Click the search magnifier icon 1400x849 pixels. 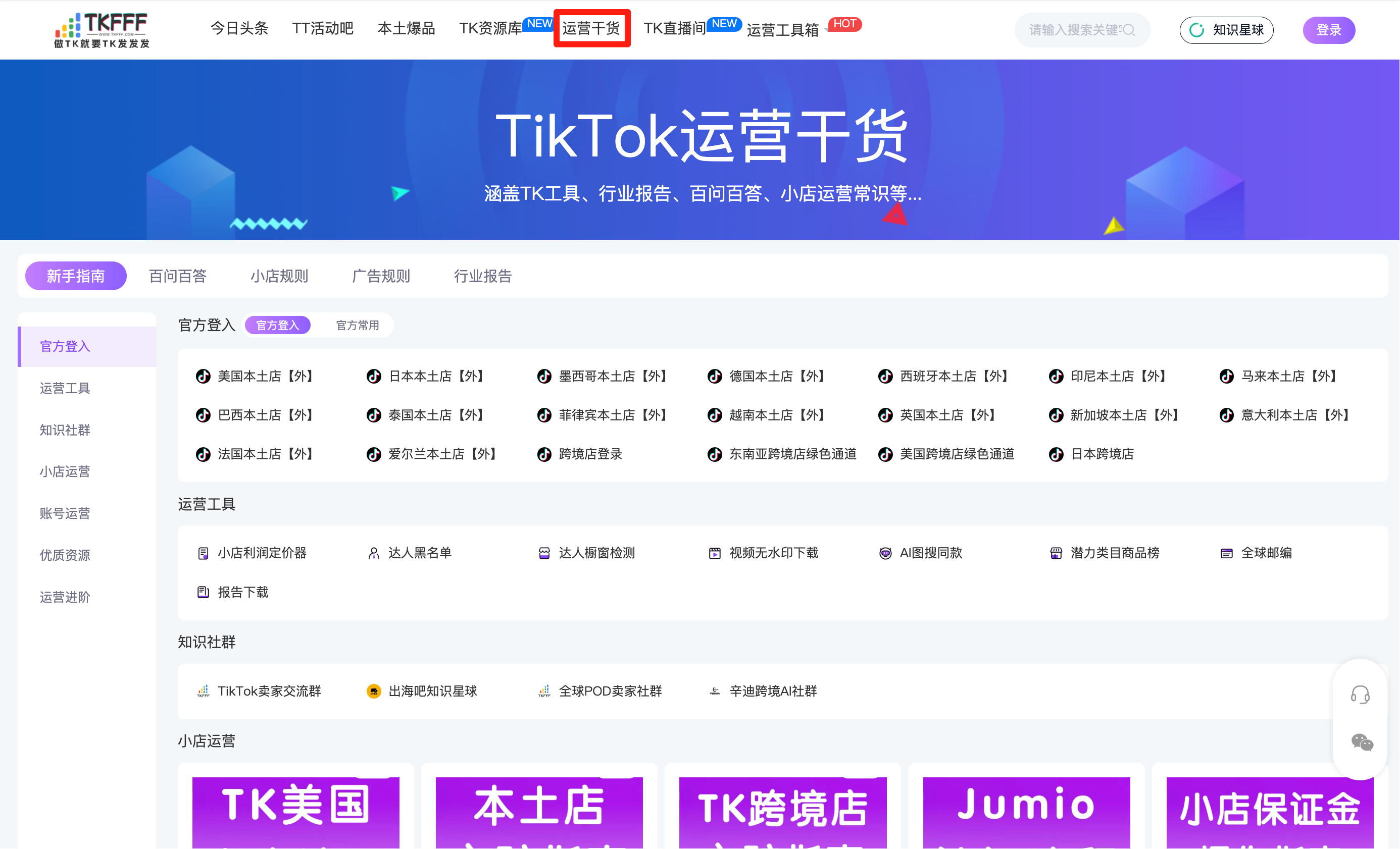point(1128,30)
